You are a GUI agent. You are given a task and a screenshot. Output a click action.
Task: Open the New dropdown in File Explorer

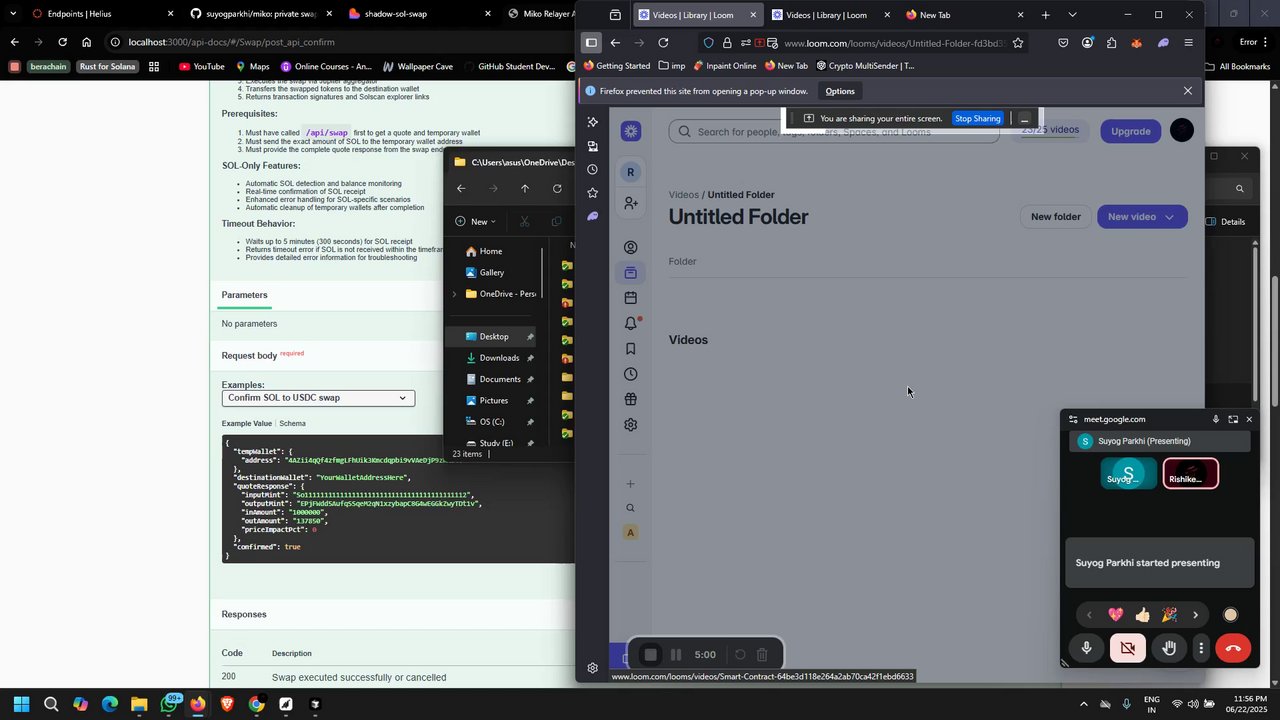click(475, 222)
